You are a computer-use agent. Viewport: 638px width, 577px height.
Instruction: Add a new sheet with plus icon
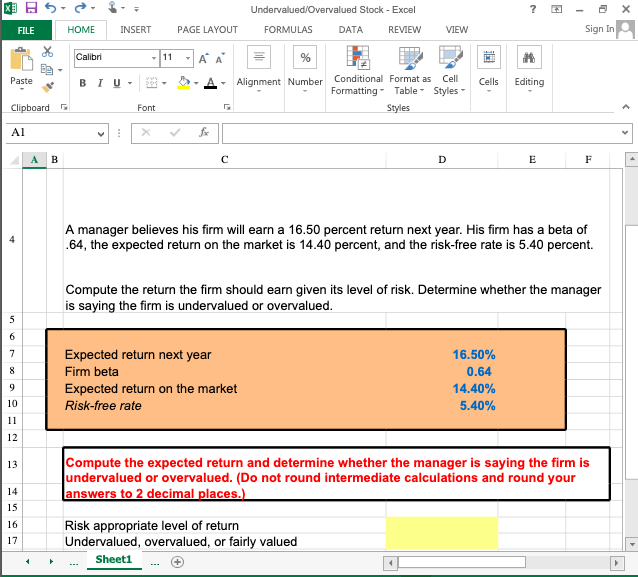[x=177, y=562]
